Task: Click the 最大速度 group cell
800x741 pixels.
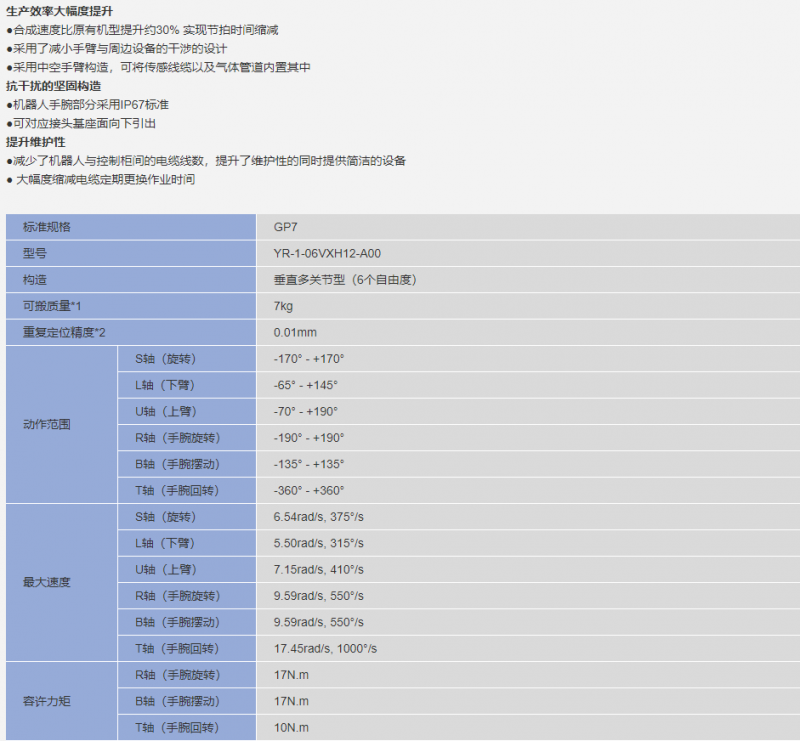Action: [x=61, y=582]
